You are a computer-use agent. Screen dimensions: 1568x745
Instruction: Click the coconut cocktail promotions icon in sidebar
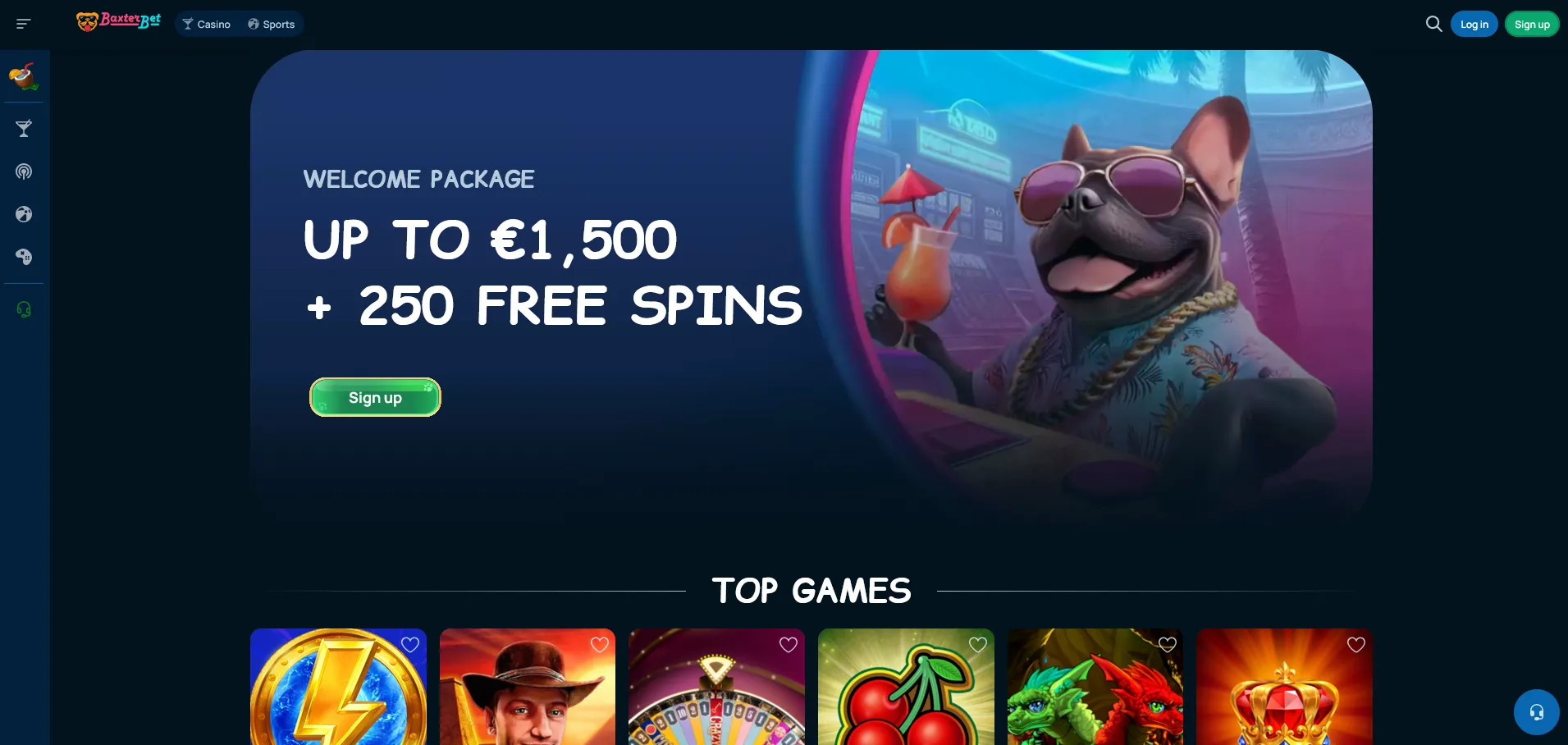[x=24, y=76]
